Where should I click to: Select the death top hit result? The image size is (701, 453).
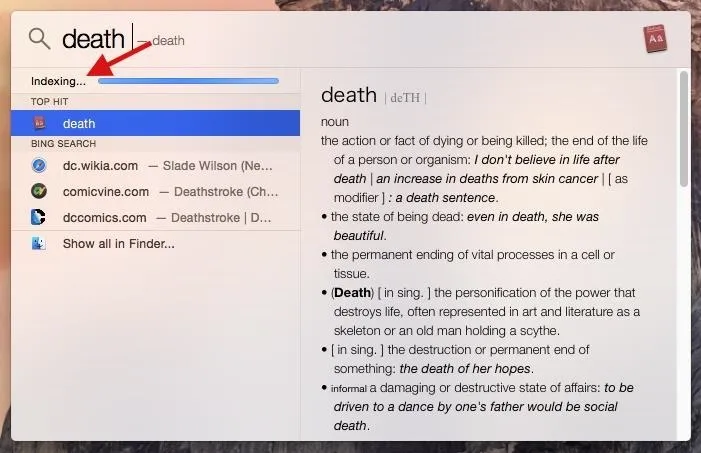156,123
